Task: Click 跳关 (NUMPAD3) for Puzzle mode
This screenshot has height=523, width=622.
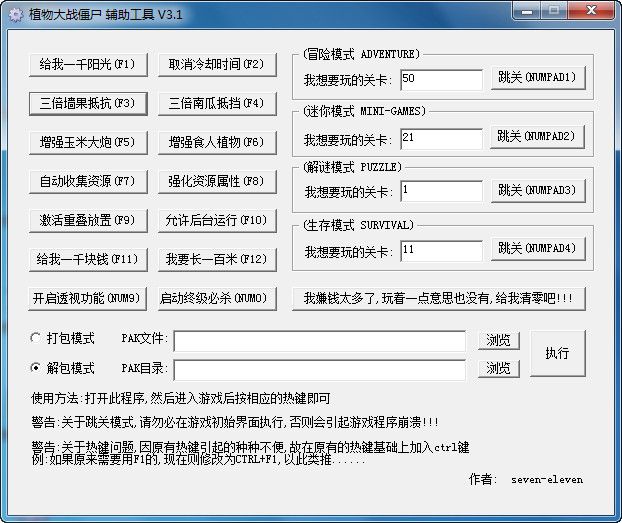Action: [x=538, y=191]
